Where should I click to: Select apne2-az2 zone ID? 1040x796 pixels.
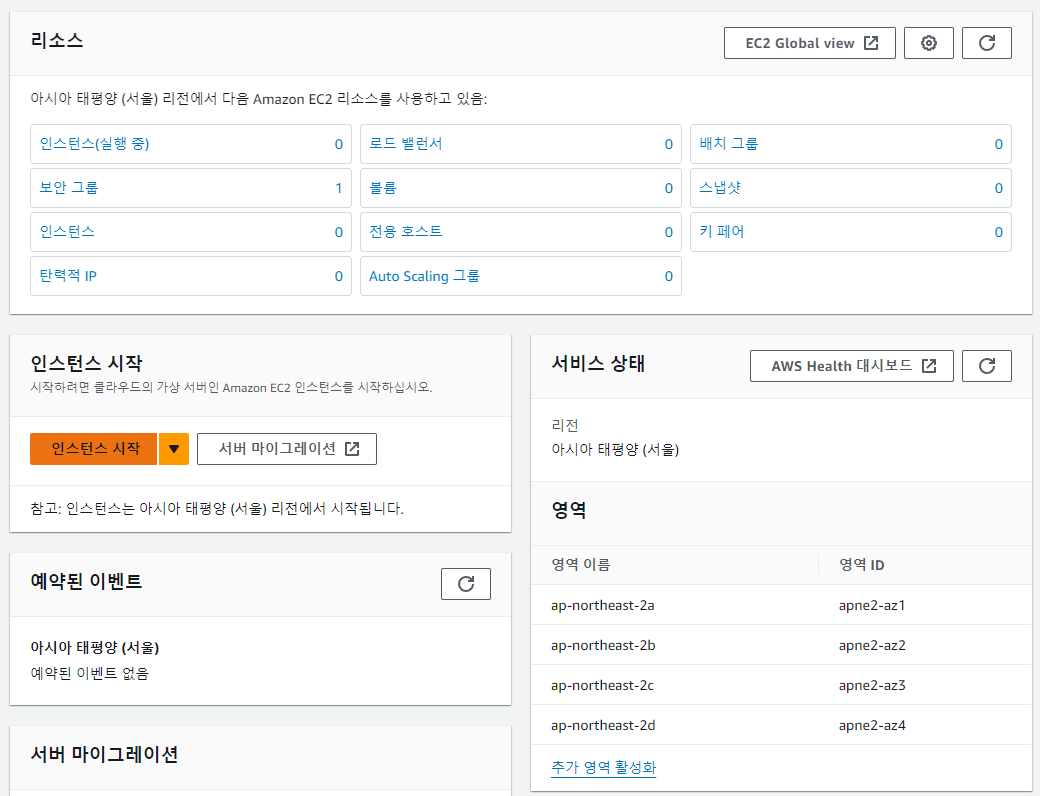[x=872, y=645]
